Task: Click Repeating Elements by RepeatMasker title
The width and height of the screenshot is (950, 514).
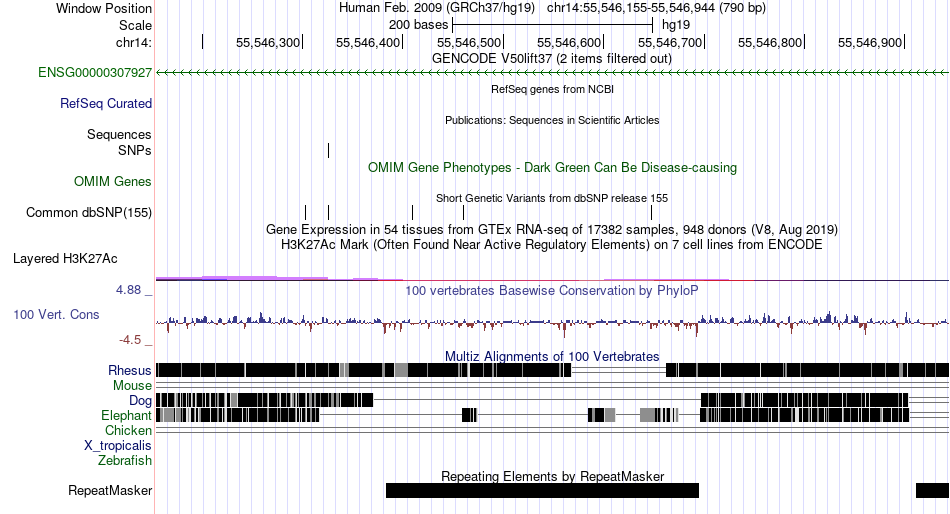Action: point(553,476)
